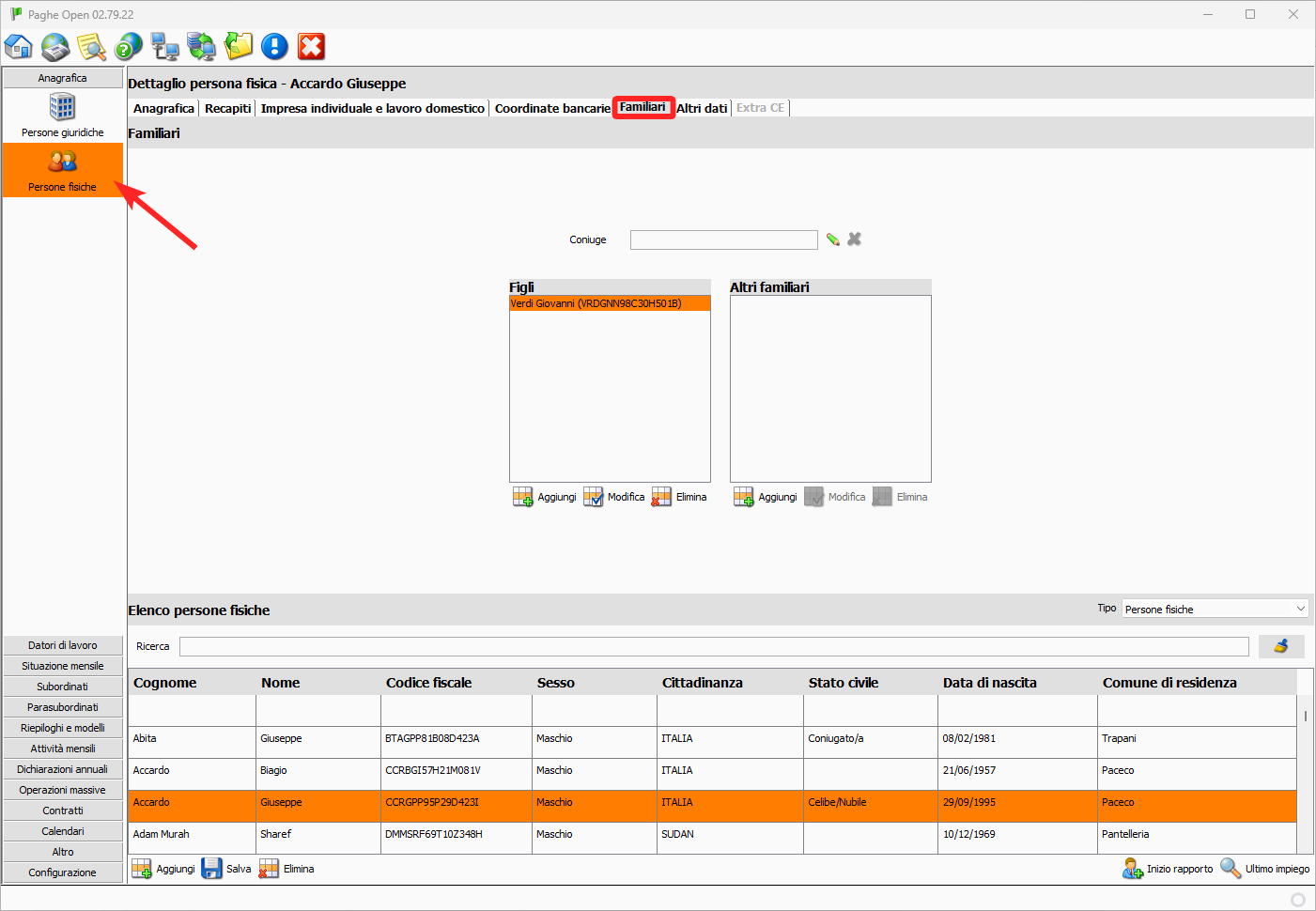This screenshot has height=911, width=1316.
Task: Click the broom clear-search icon
Action: pyautogui.click(x=1281, y=646)
